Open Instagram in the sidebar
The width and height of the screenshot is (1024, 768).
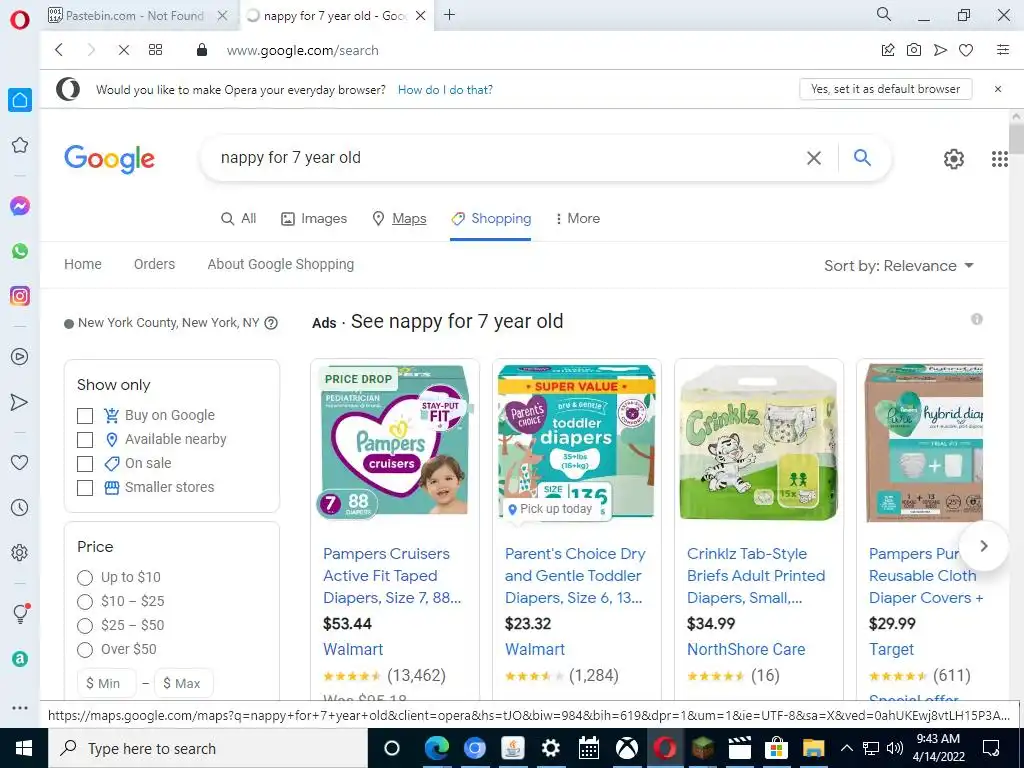[x=20, y=296]
